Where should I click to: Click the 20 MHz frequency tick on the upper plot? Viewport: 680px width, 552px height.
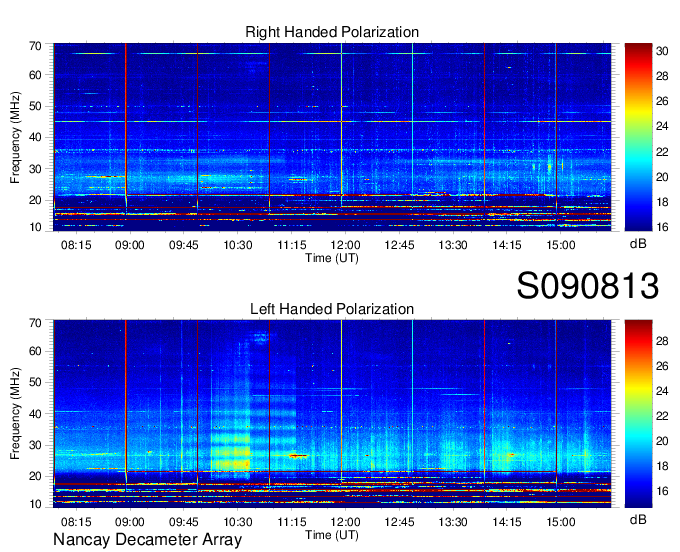tap(35, 200)
